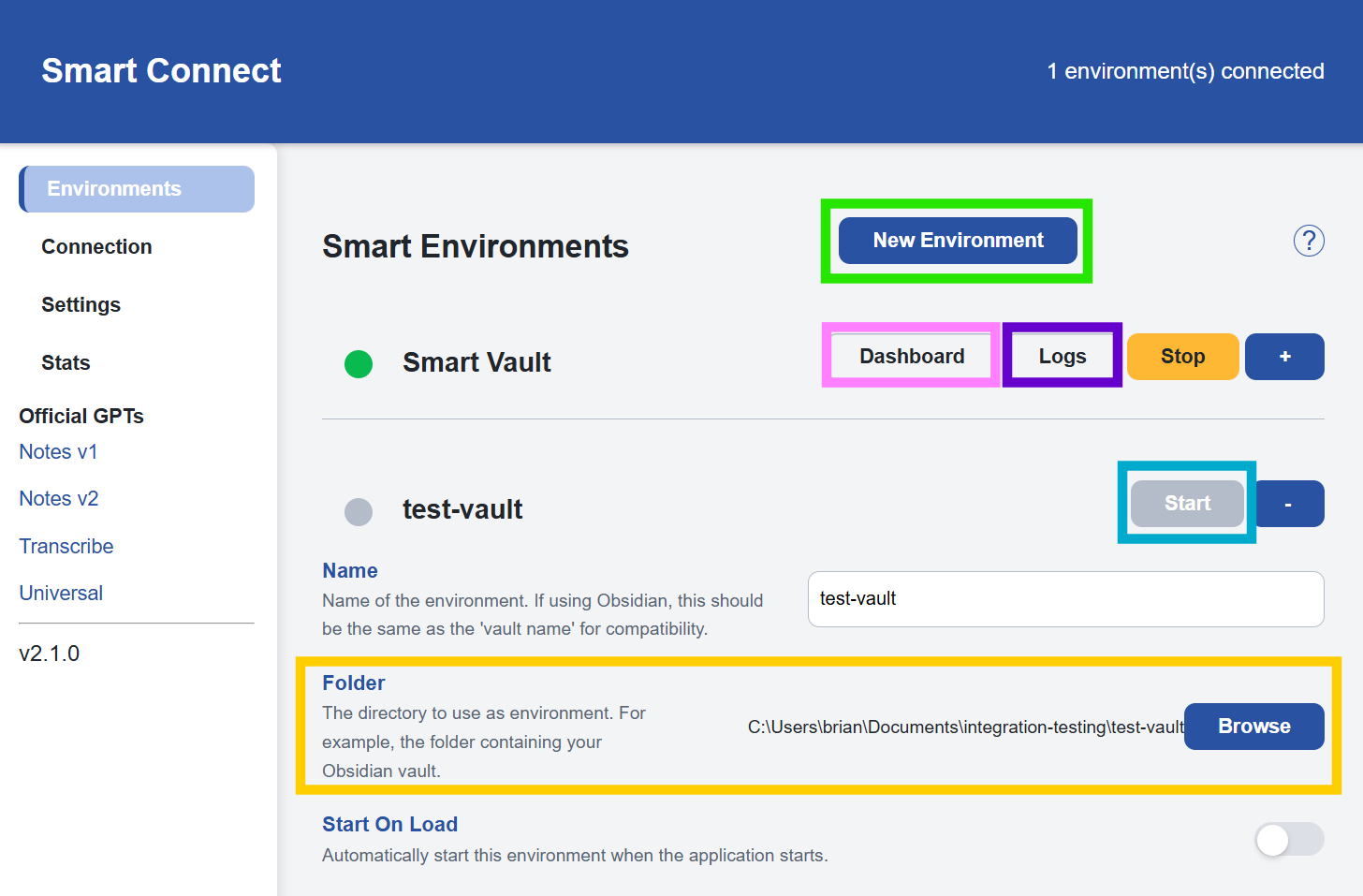Create a New Environment
The width and height of the screenshot is (1363, 896).
pyautogui.click(x=957, y=240)
